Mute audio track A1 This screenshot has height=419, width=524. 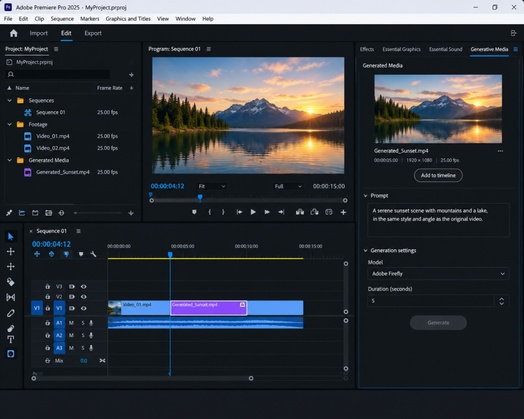[x=71, y=323]
